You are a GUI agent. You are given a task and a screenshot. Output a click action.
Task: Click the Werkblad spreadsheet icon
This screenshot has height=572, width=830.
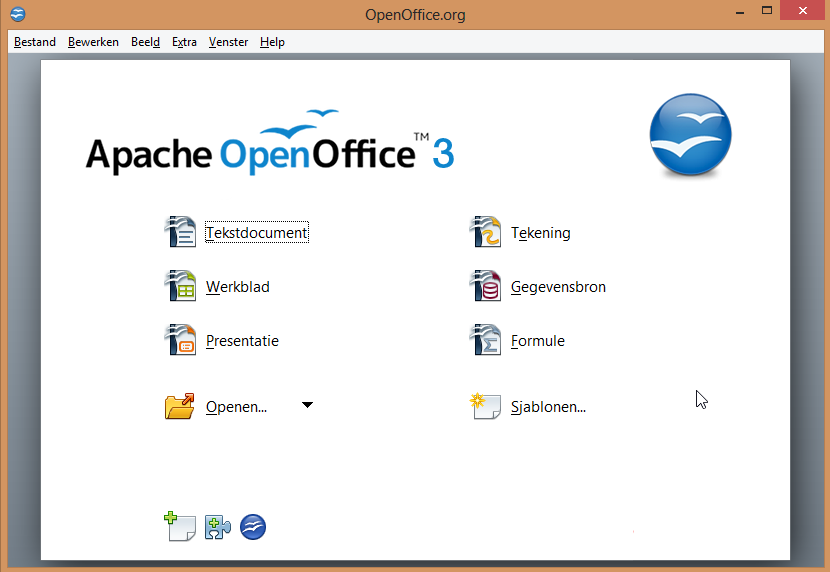pyautogui.click(x=180, y=286)
